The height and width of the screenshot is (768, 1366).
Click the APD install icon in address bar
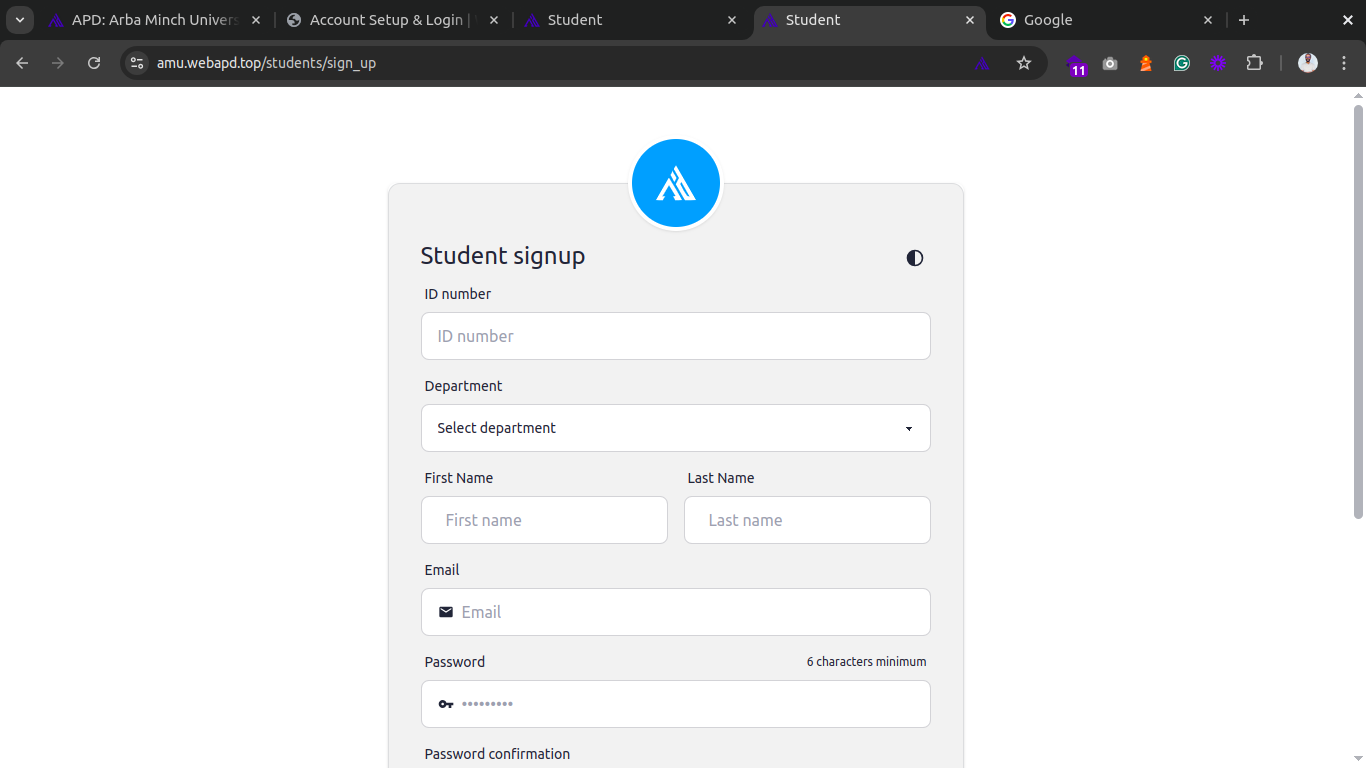coord(983,63)
